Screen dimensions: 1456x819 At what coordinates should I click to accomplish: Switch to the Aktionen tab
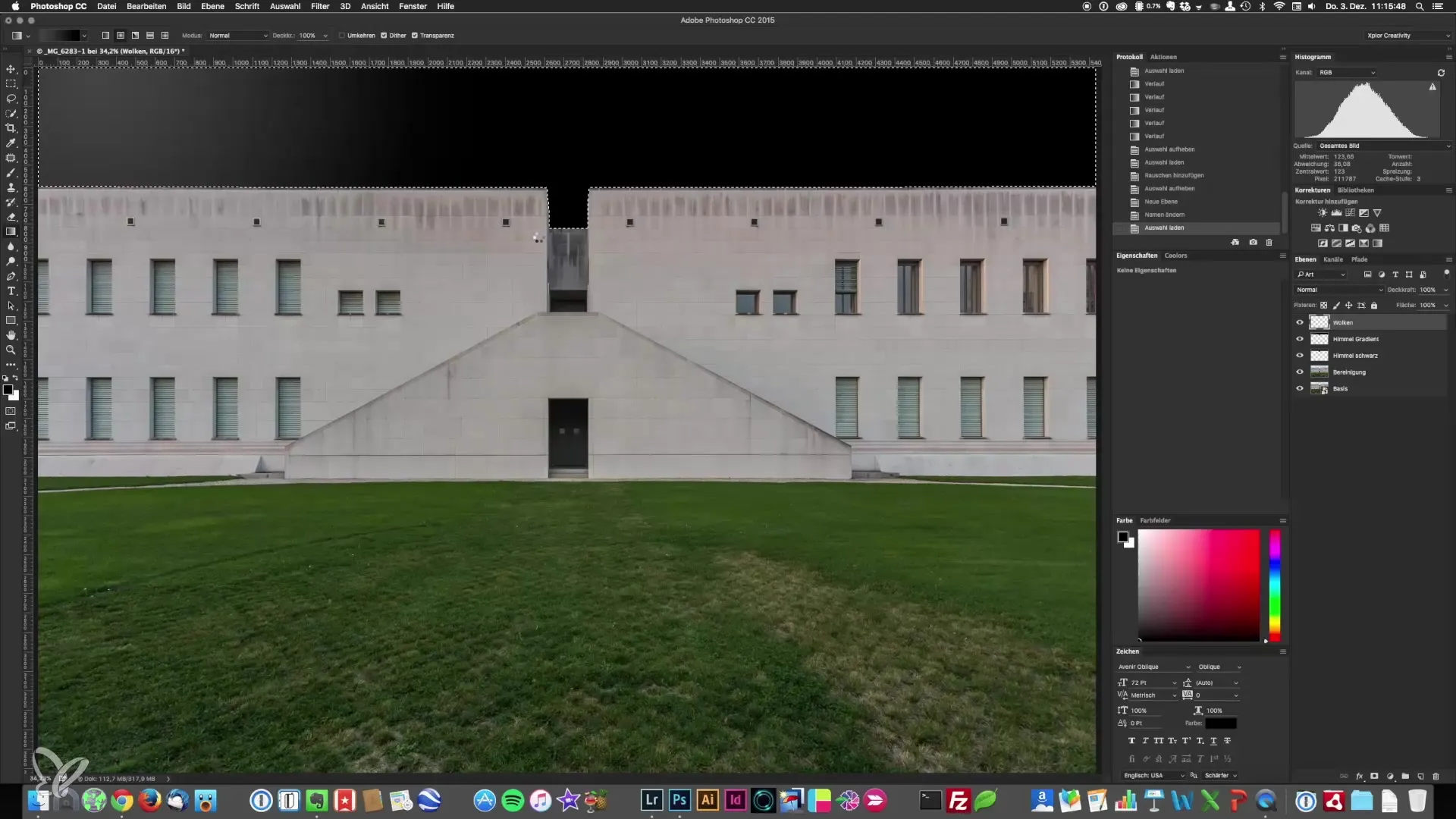pyautogui.click(x=1163, y=57)
